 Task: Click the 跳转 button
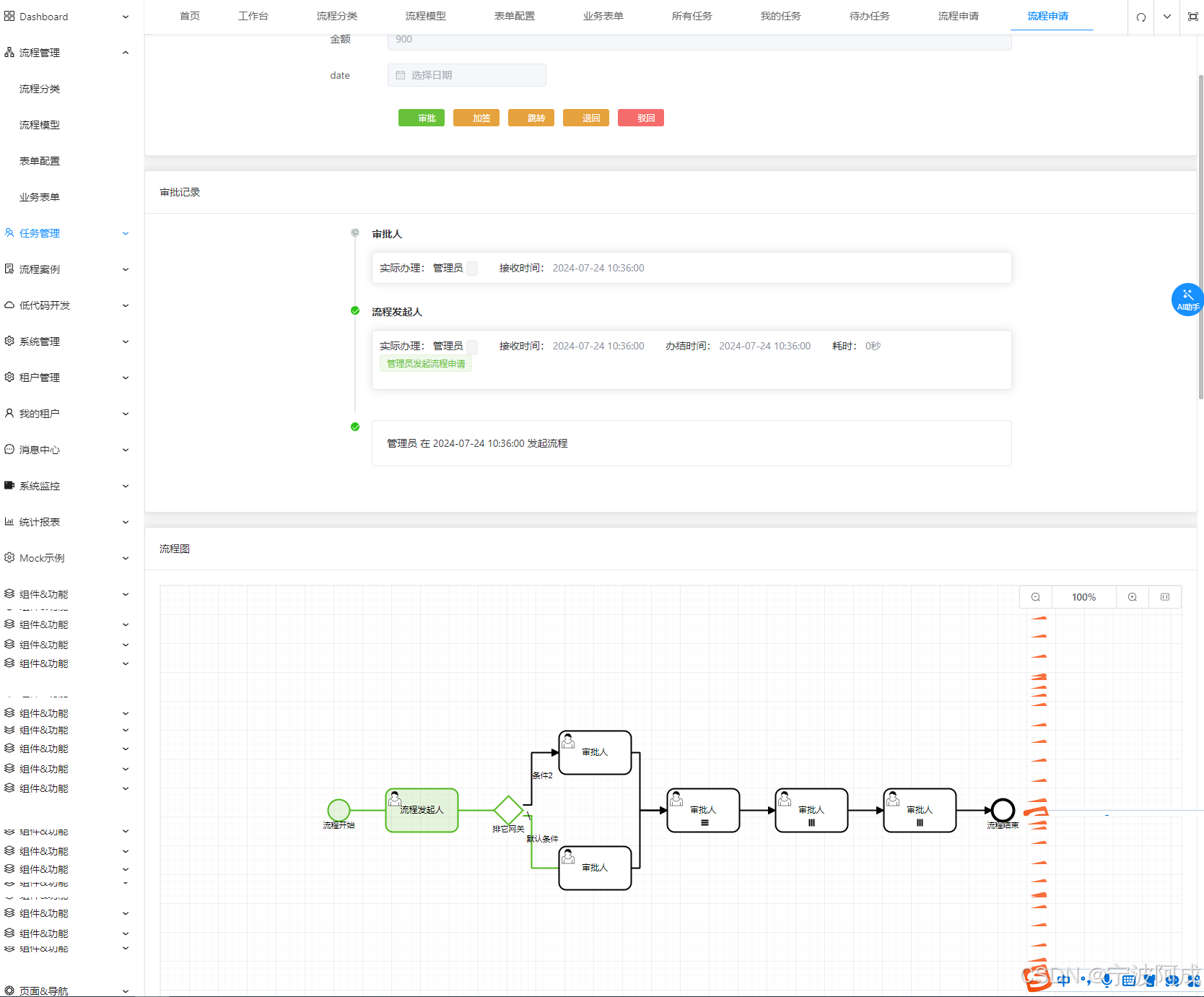coord(531,118)
